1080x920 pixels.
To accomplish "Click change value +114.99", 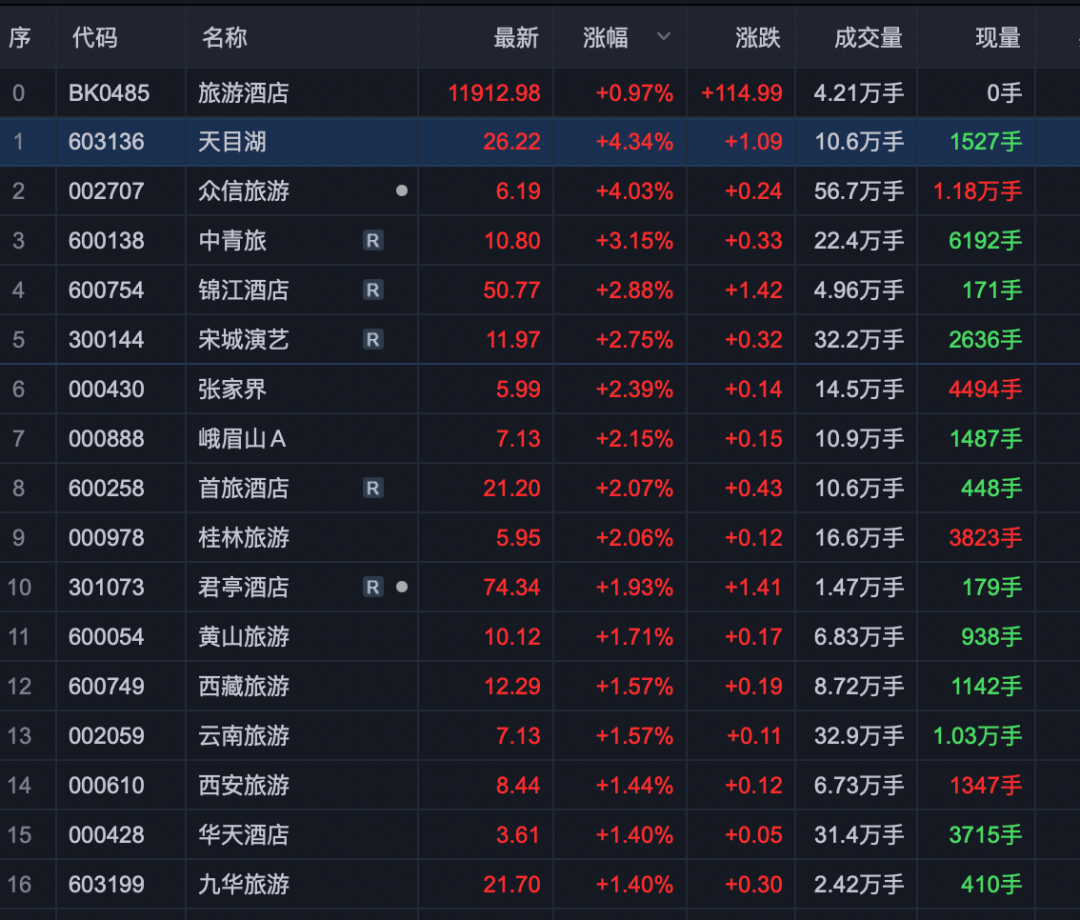I will [742, 93].
